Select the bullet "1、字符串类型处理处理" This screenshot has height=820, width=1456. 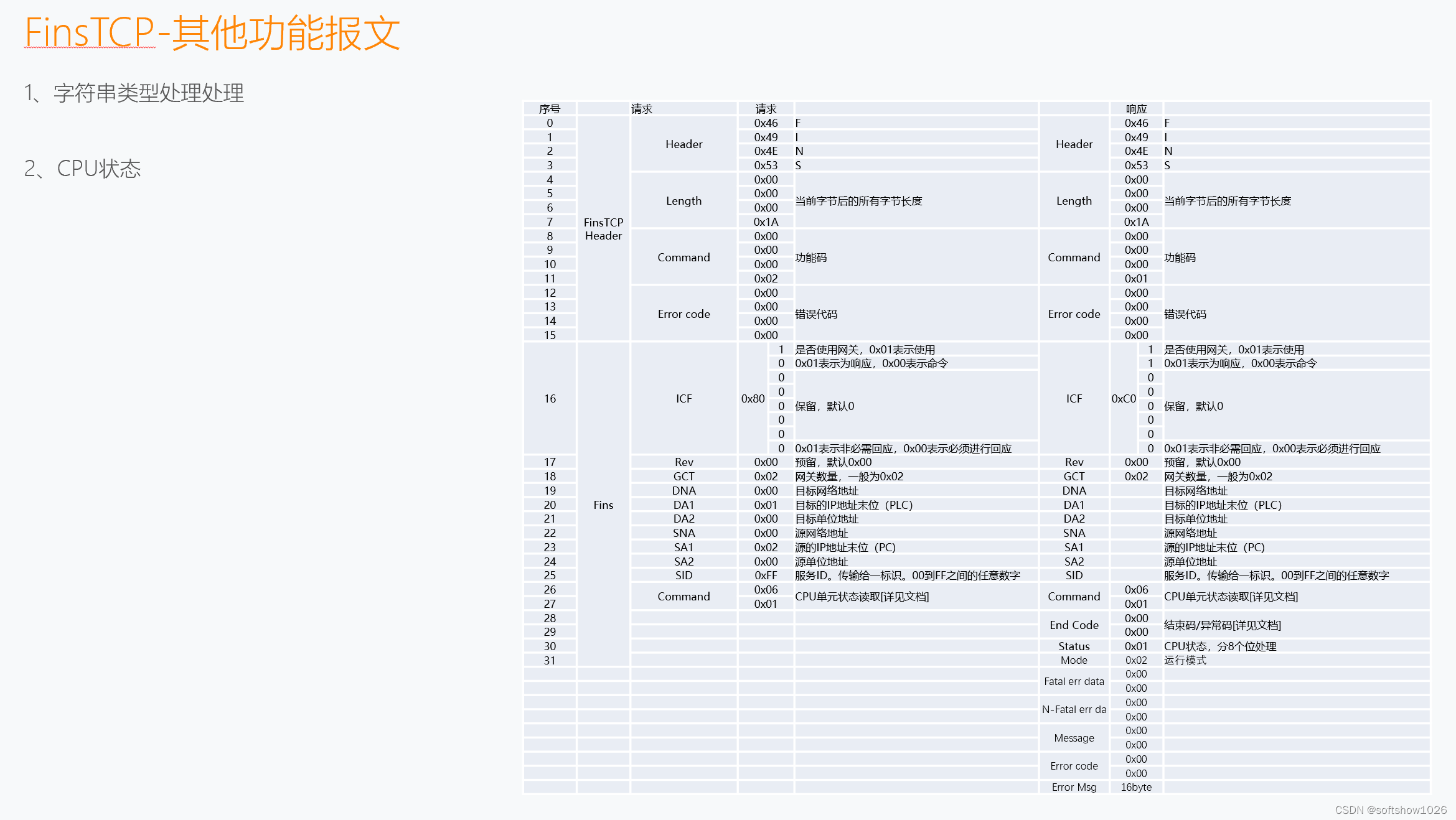[134, 93]
